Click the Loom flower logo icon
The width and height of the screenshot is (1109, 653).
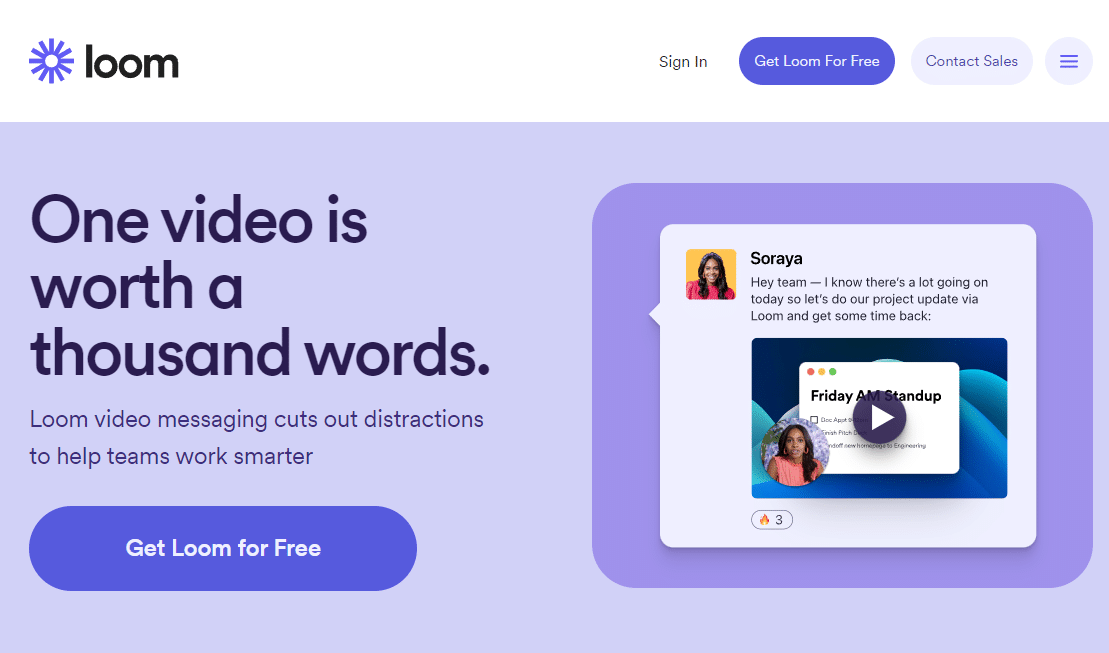(50, 61)
